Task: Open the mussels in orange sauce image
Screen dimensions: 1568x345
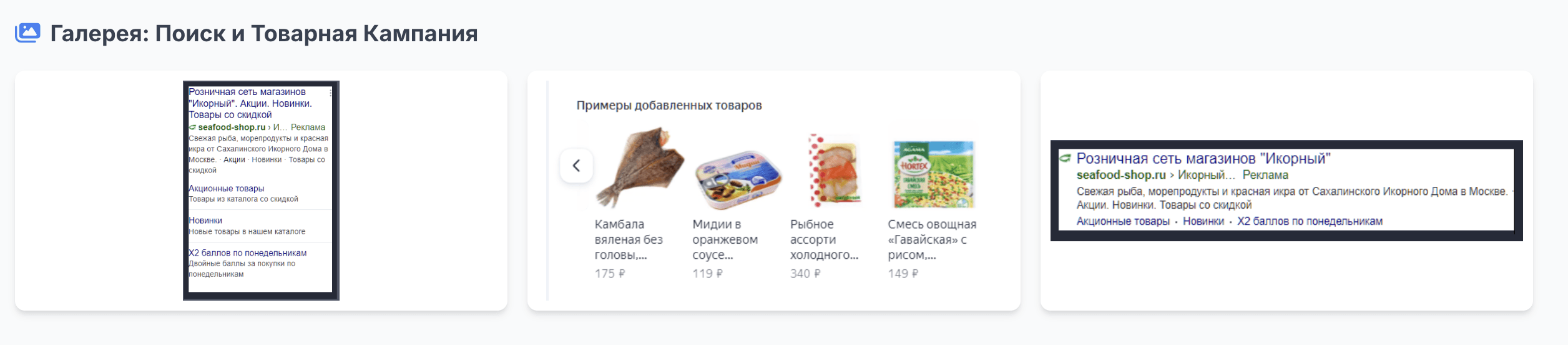Action: coord(738,179)
